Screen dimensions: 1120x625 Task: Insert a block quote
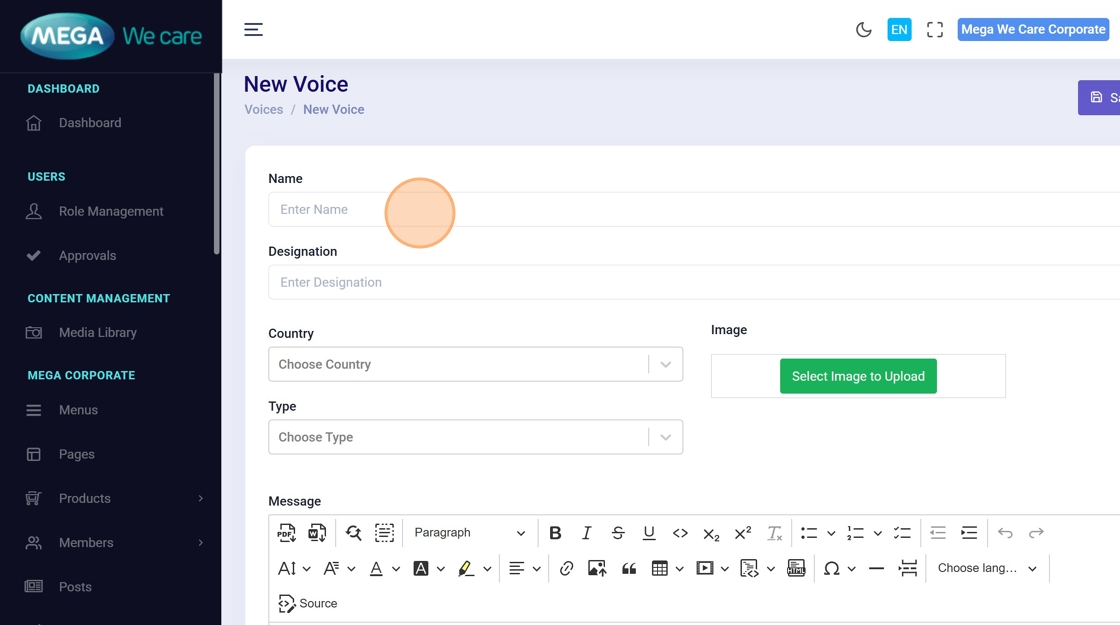tap(629, 568)
